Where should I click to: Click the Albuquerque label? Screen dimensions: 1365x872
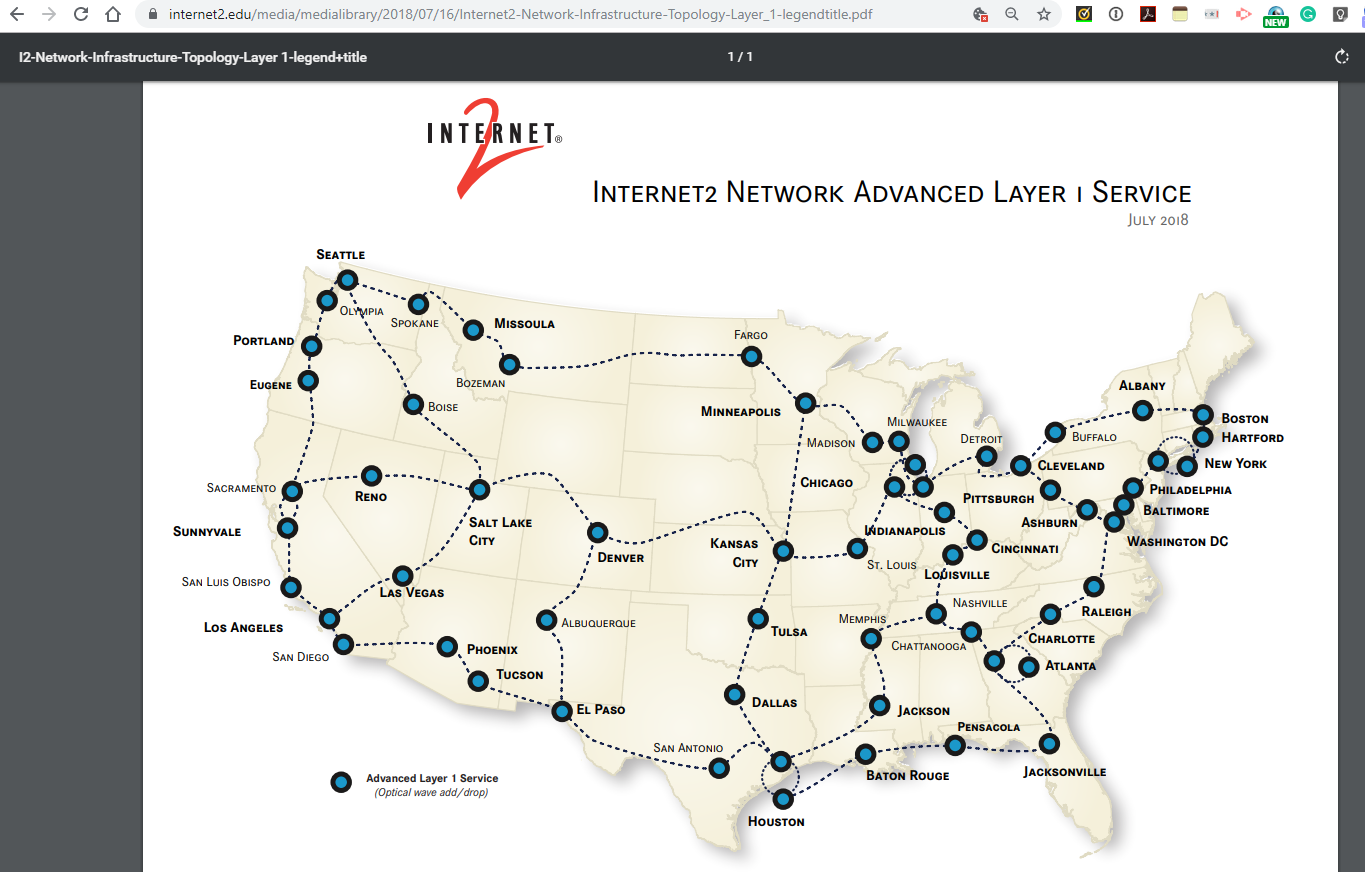(x=598, y=623)
